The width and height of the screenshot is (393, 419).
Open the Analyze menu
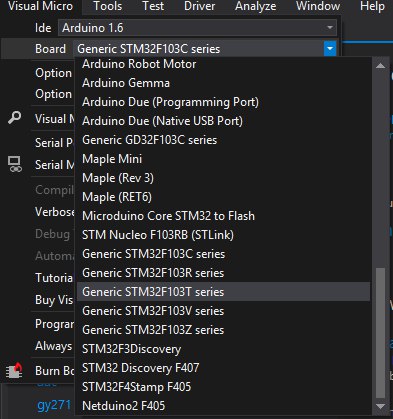point(255,6)
